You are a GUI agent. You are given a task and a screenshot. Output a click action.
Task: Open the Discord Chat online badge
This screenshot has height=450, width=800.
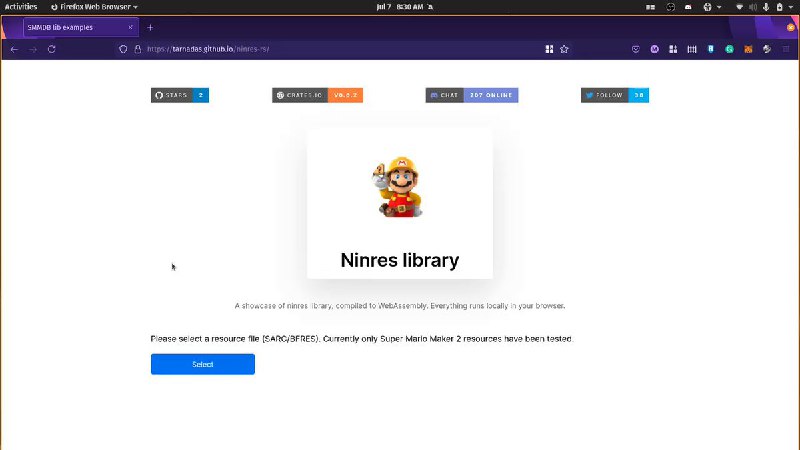[x=472, y=95]
